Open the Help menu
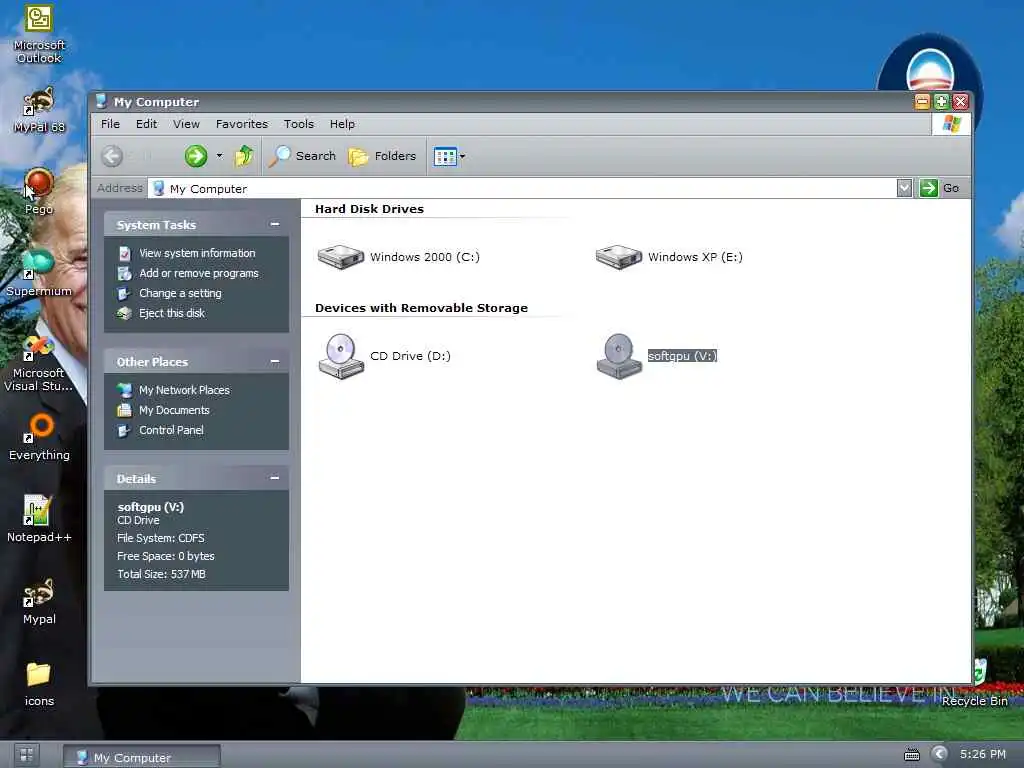This screenshot has height=768, width=1024. pos(342,123)
